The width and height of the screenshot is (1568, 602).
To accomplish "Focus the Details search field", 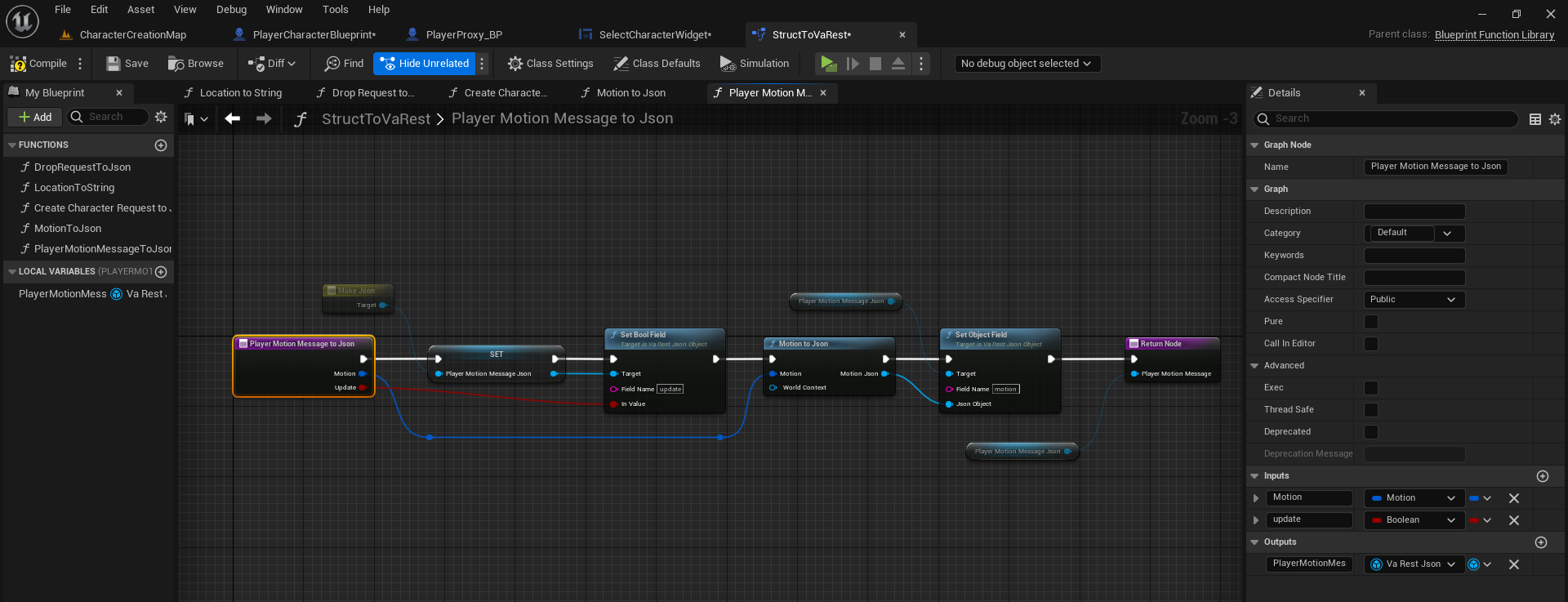I will pyautogui.click(x=1386, y=119).
